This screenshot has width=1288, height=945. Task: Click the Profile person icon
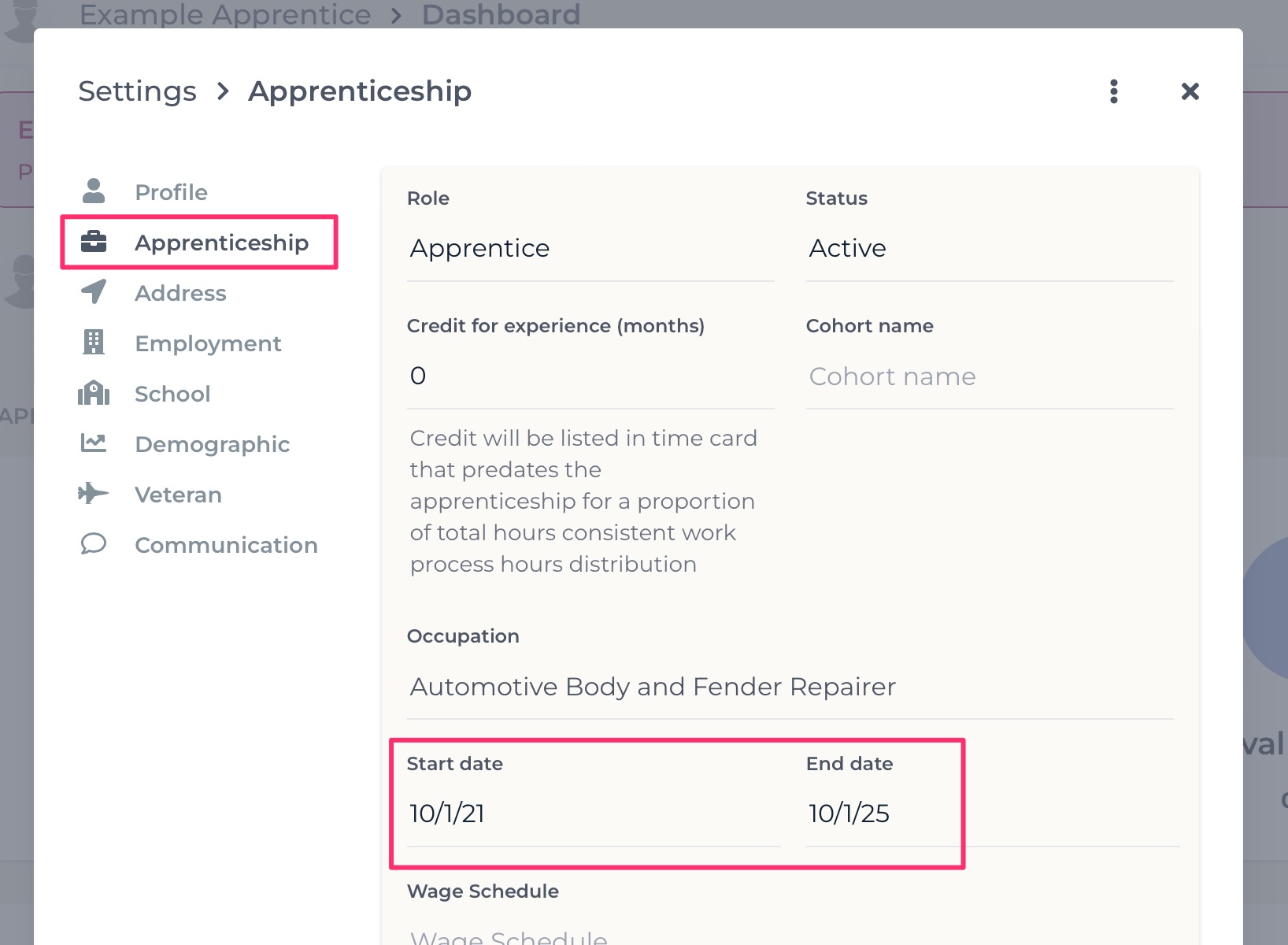click(x=94, y=191)
